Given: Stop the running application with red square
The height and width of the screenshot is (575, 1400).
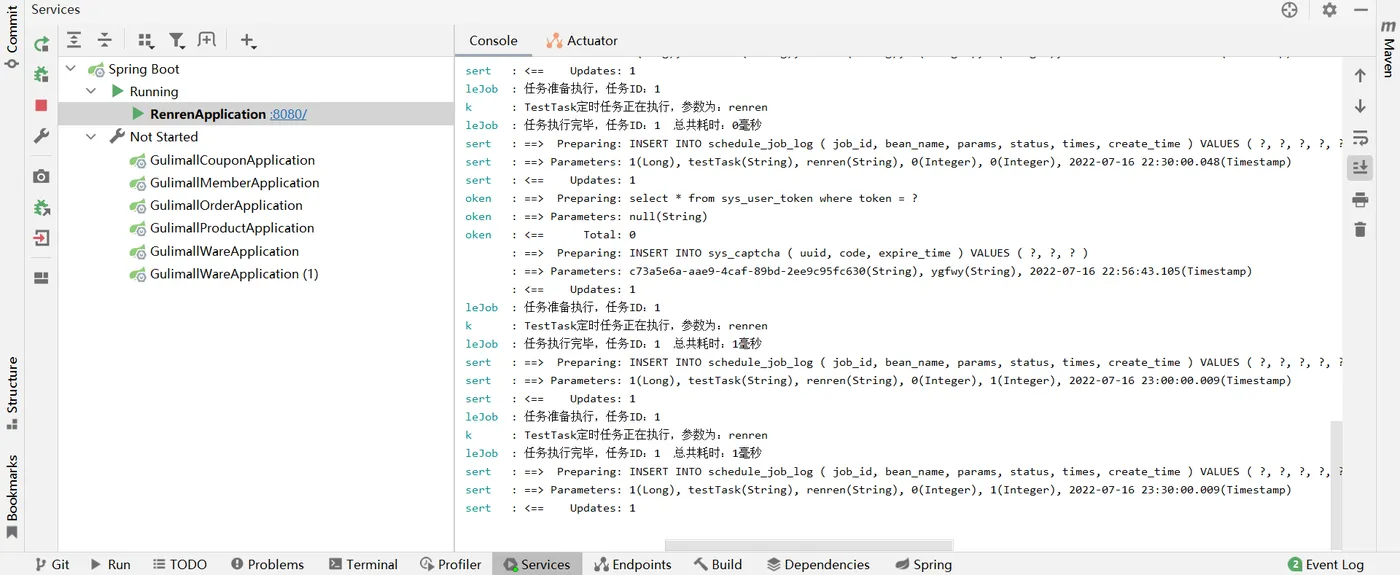Looking at the screenshot, I should 41,105.
